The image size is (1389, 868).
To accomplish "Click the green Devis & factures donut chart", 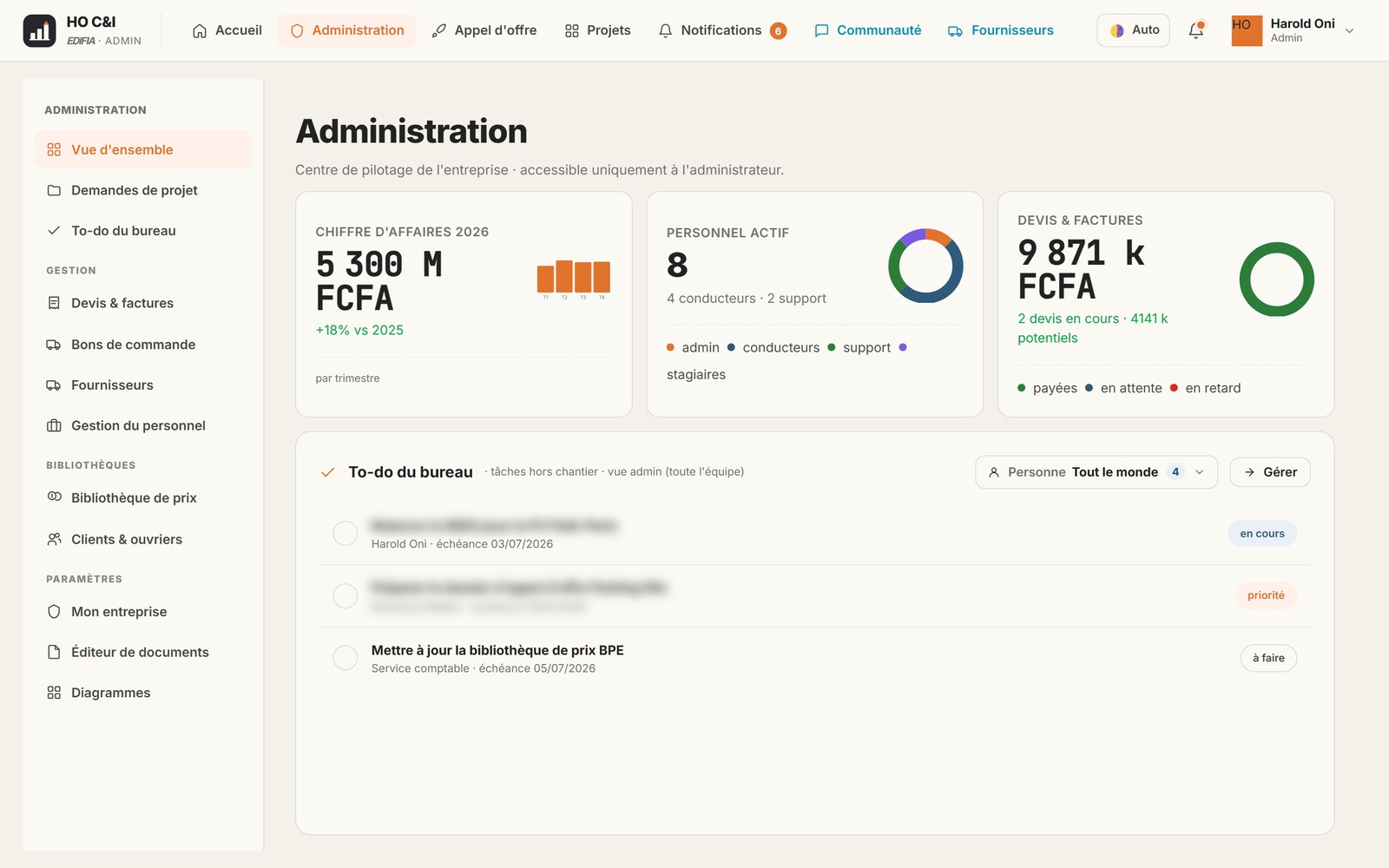I will point(1277,279).
